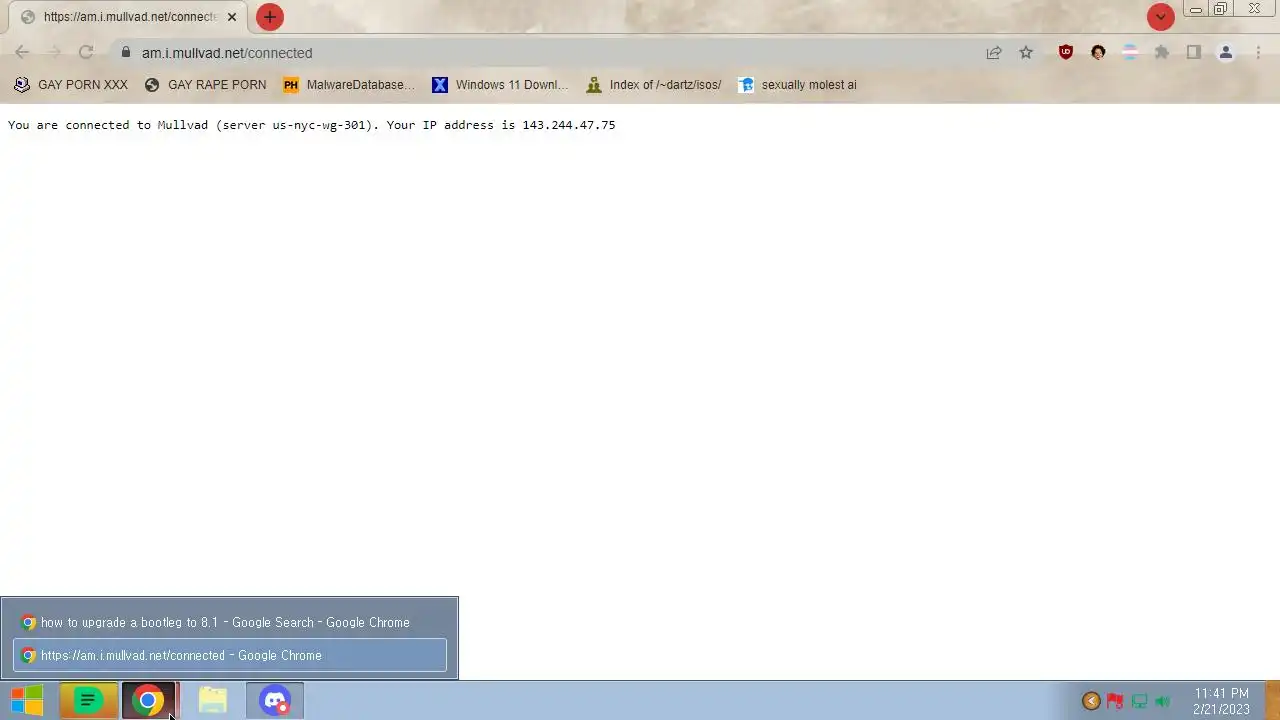Restore down the Chrome window
This screenshot has width=1280, height=720.
[x=1220, y=9]
